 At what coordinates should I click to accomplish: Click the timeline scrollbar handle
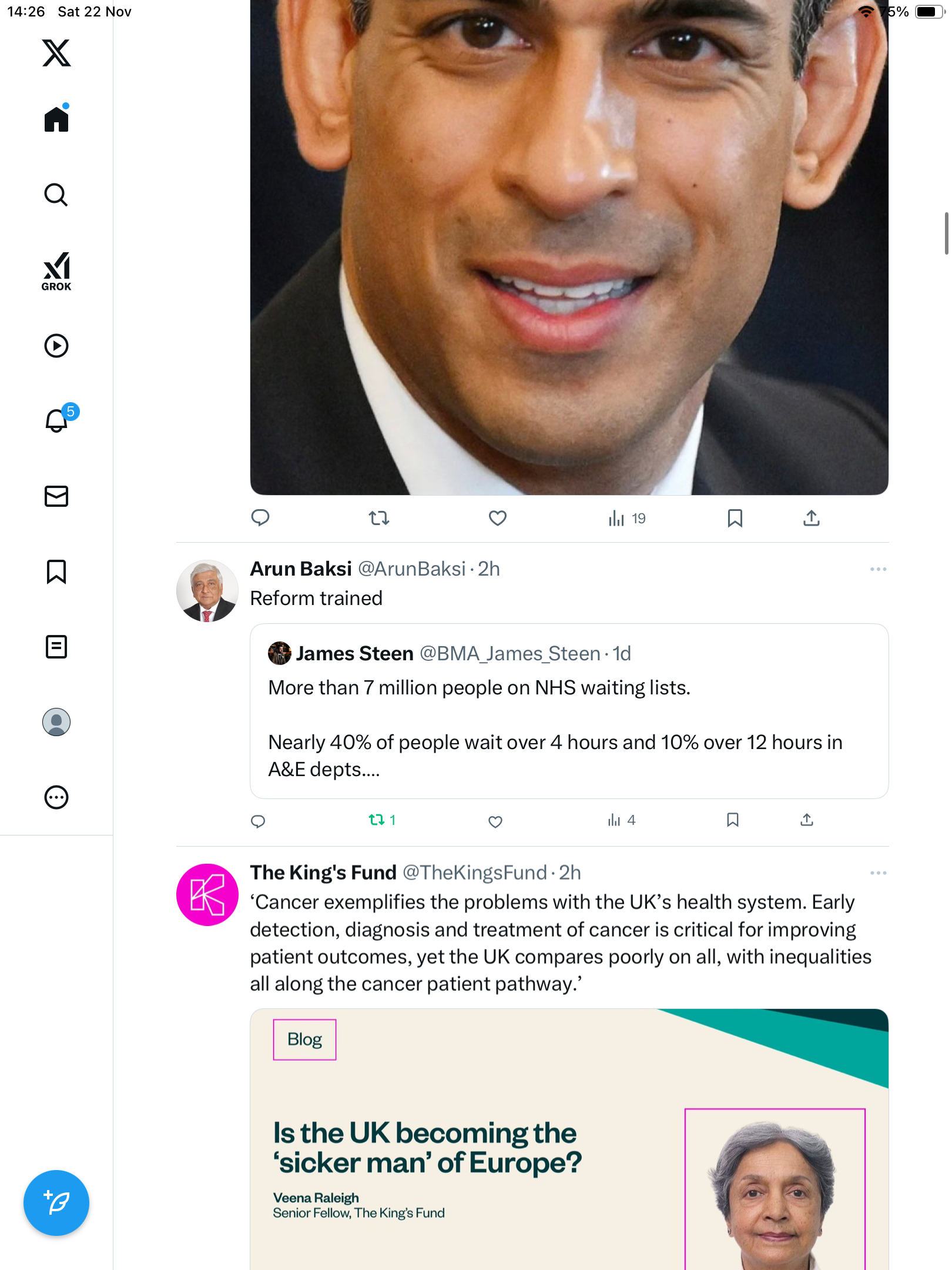tap(946, 233)
